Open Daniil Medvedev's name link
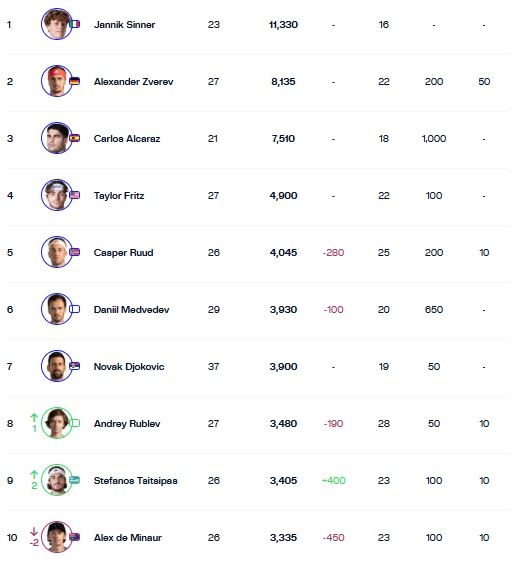Screen dimensions: 516x563 (x=131, y=310)
